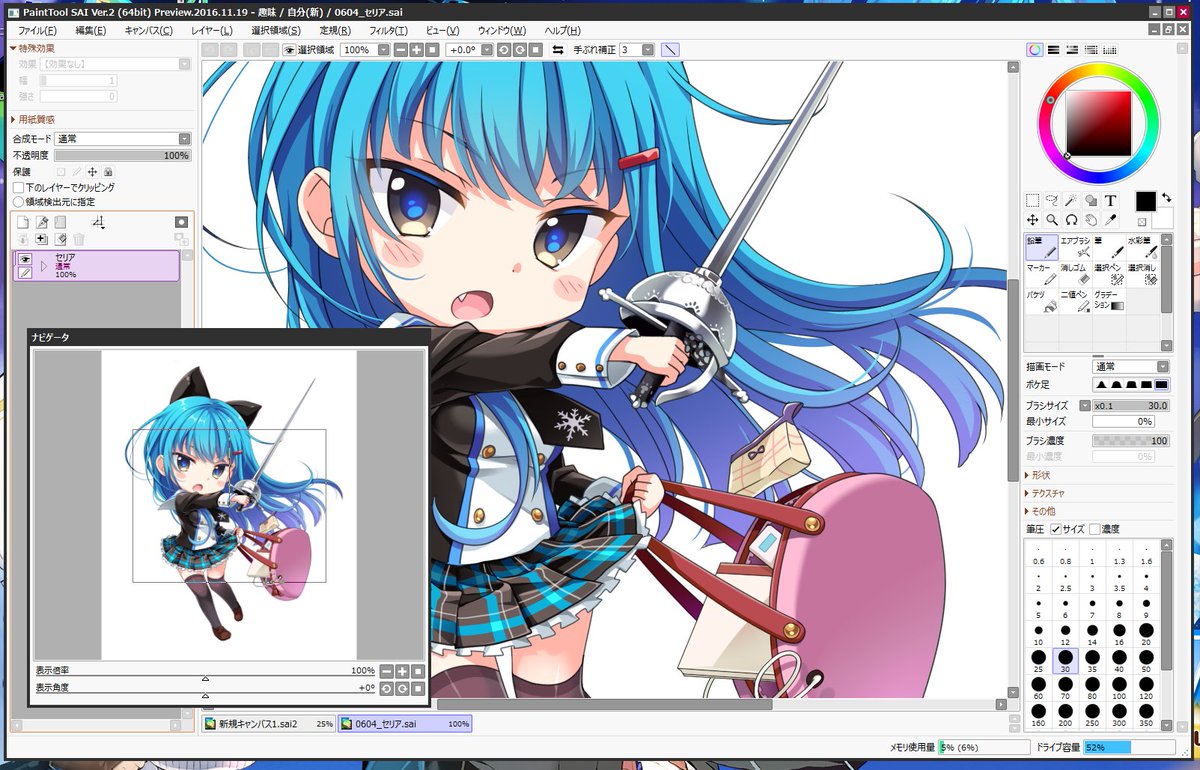
Task: Select the rotate view tool
Action: (1071, 219)
